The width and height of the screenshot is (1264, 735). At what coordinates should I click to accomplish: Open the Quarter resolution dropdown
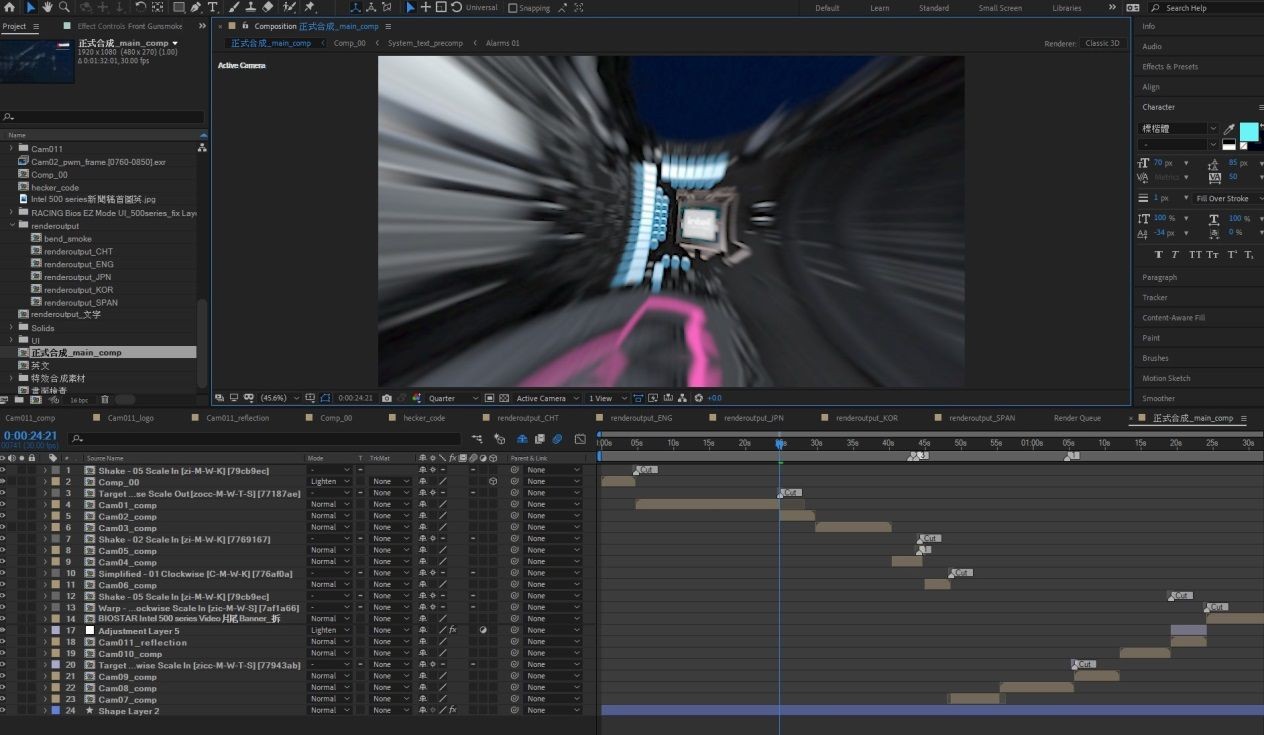tap(453, 398)
